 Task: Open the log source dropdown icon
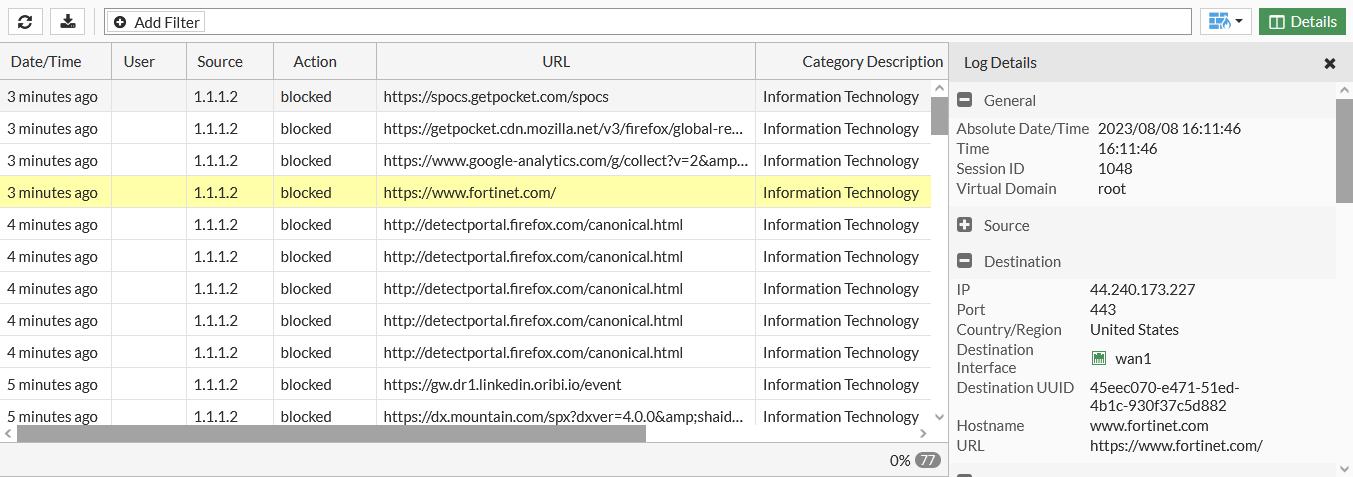[1225, 21]
